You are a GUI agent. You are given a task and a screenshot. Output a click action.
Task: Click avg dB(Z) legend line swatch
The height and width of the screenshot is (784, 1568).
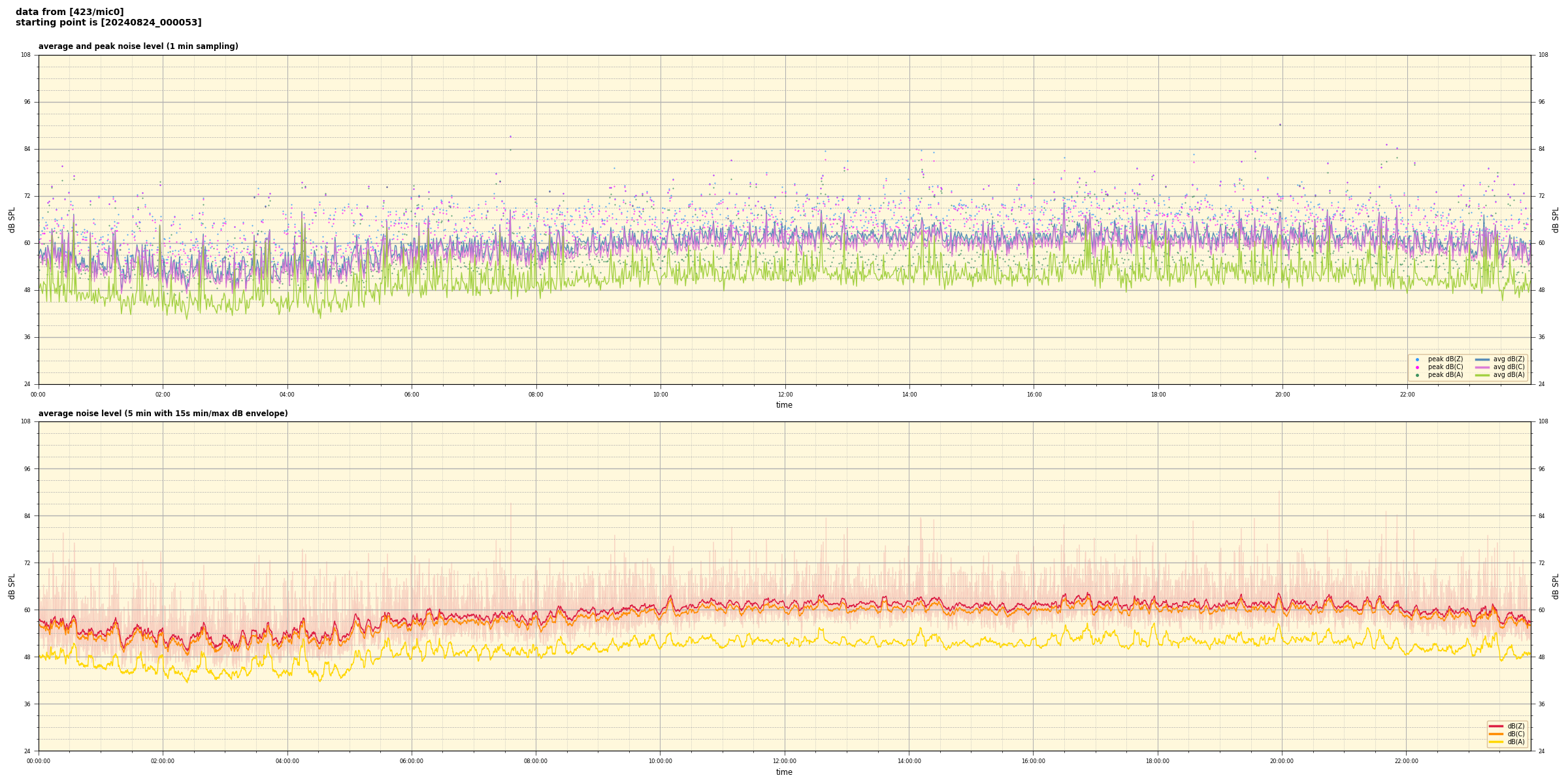1482,359
